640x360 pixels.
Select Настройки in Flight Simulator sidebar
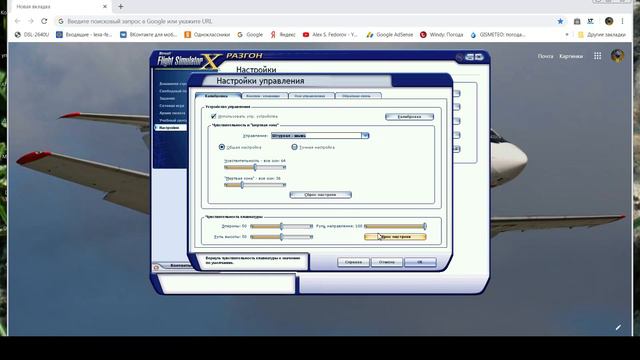coord(170,128)
